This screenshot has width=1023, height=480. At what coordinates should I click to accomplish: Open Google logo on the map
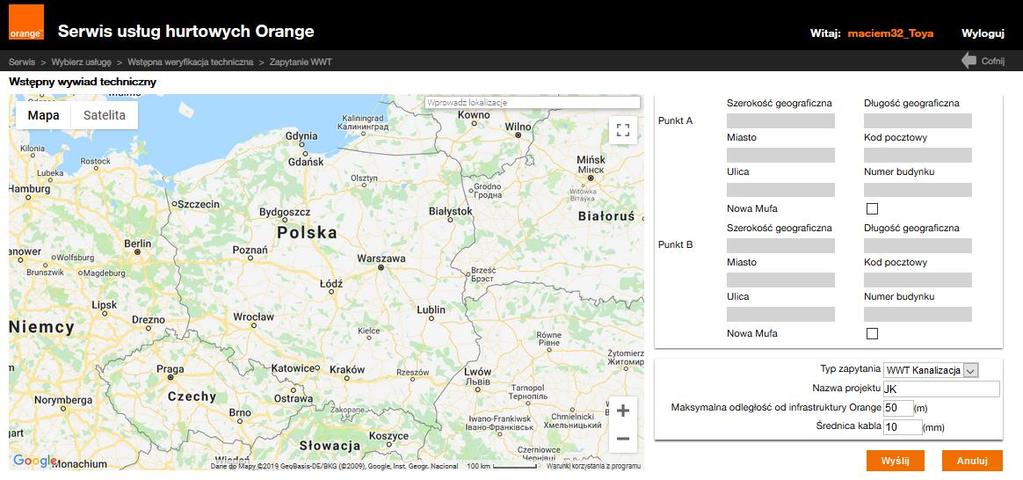pyautogui.click(x=35, y=460)
